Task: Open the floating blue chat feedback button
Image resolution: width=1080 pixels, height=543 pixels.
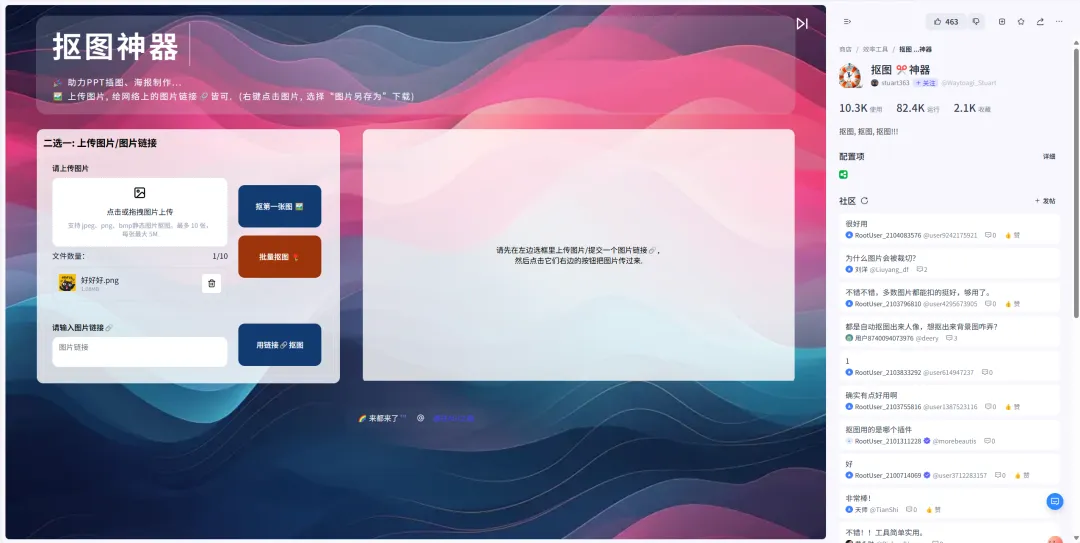Action: click(x=1054, y=501)
